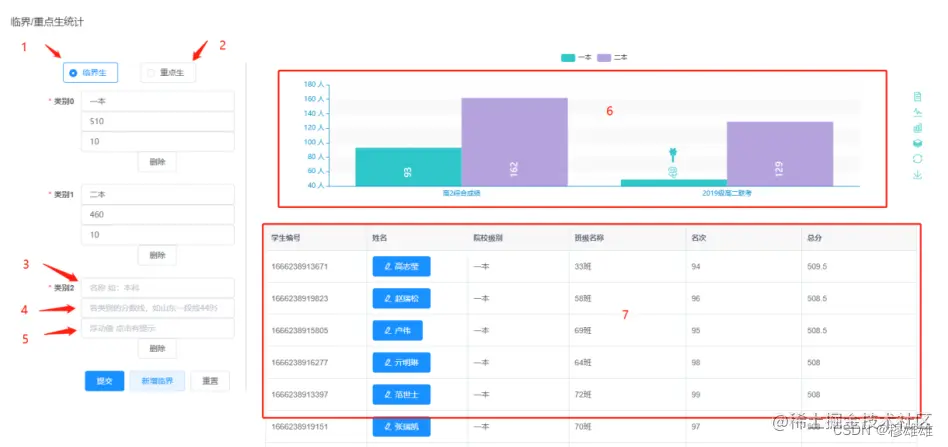Focus the 类别0 float value field containing 10
Screen dimensions: 948x447
(x=157, y=142)
